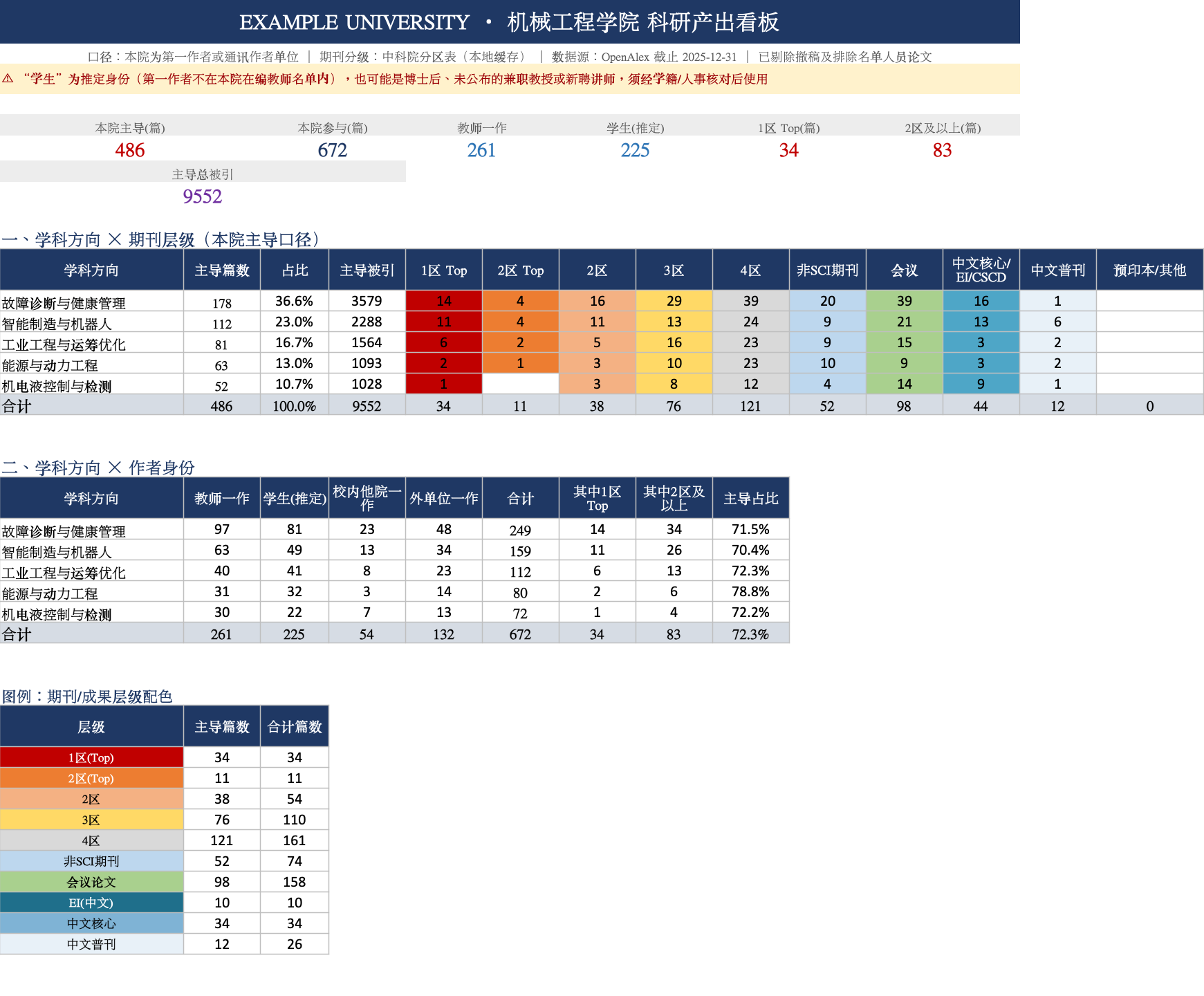Select the 36.6% share cell

[295, 301]
